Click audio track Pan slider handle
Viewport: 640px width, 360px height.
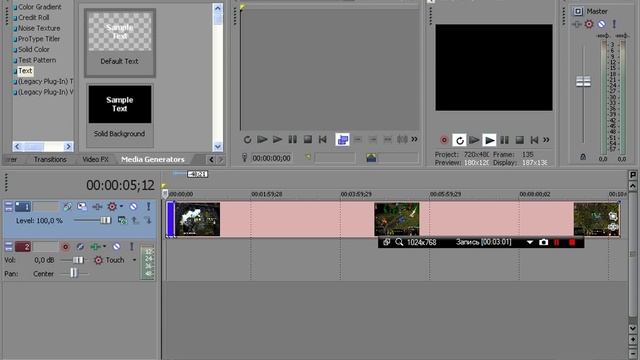coord(73,273)
